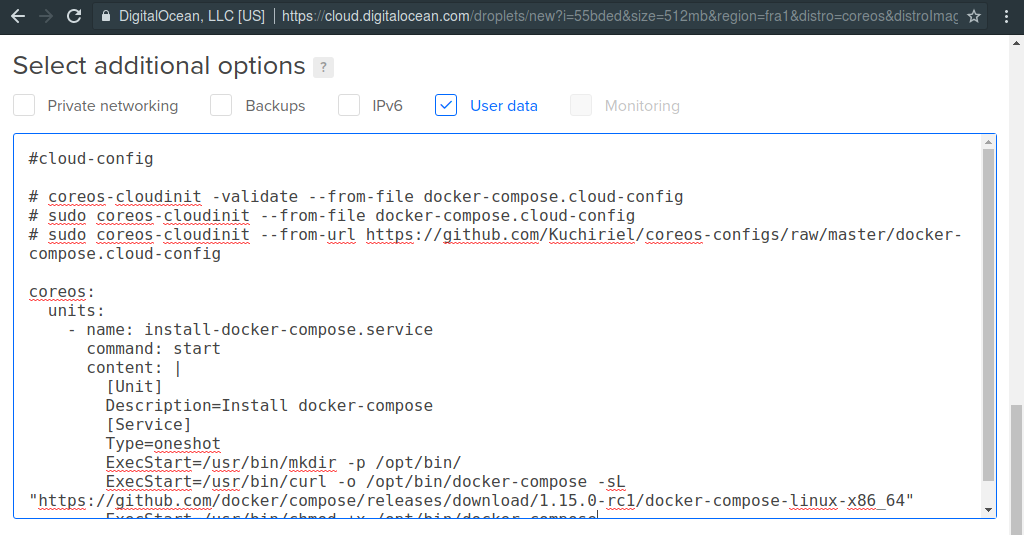Image resolution: width=1024 pixels, height=535 pixels.
Task: Click the '[Service]' line
Action: pyautogui.click(x=148, y=425)
